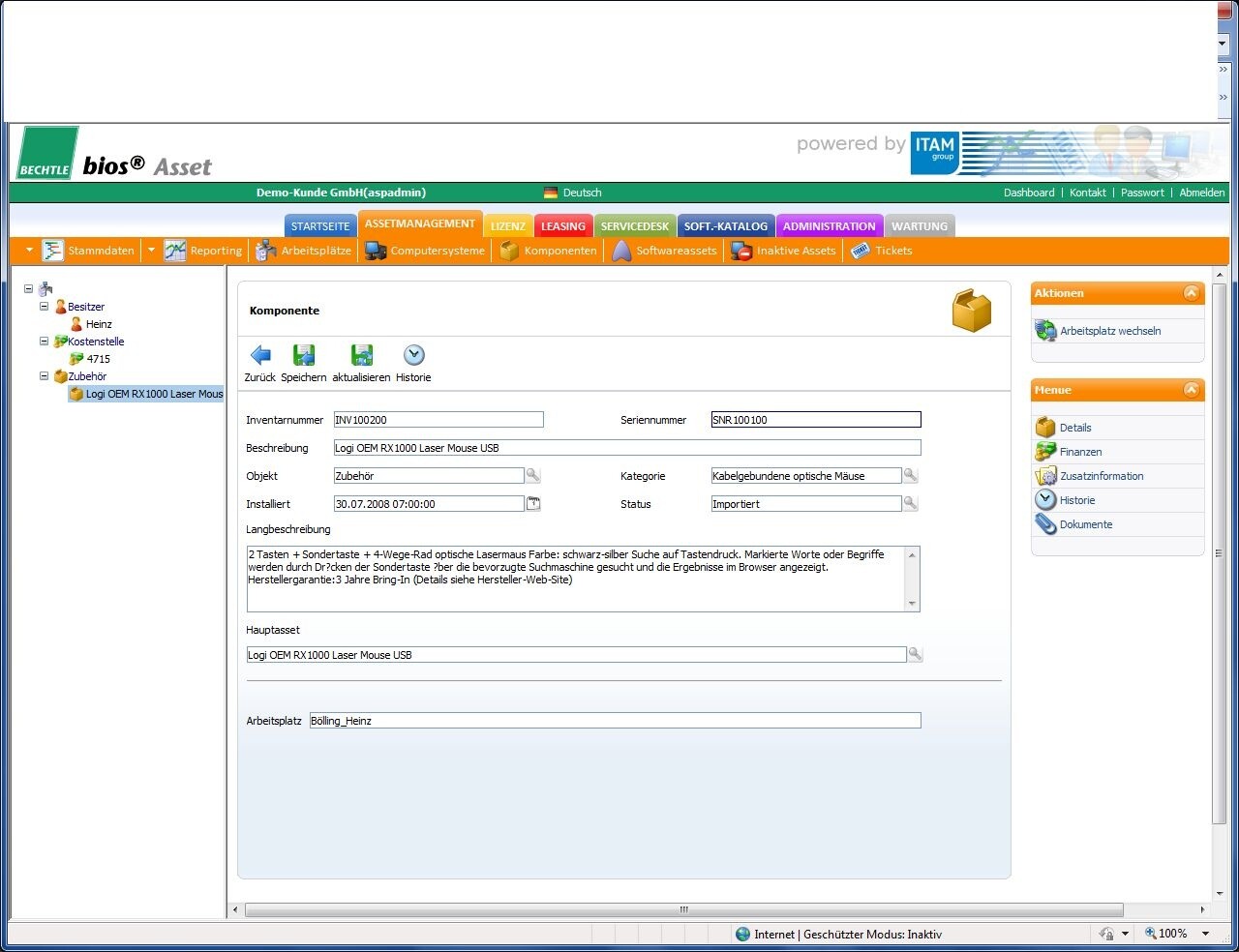
Task: Collapse the Menue panel
Action: 1191,390
